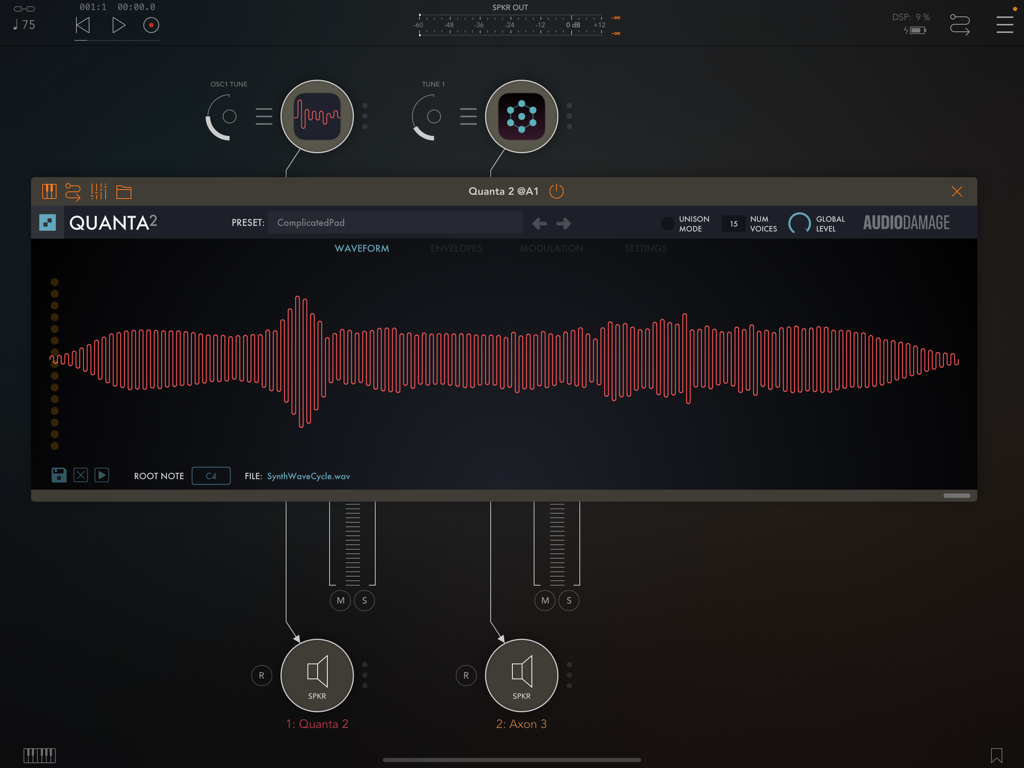This screenshot has width=1024, height=768.
Task: Click the '2: Axon 3' channel label
Action: pos(521,724)
